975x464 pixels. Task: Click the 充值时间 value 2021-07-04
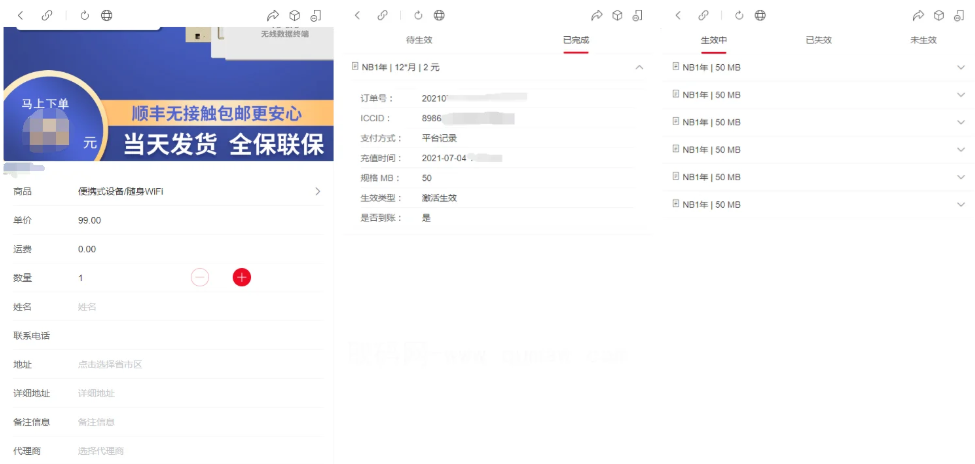click(444, 158)
